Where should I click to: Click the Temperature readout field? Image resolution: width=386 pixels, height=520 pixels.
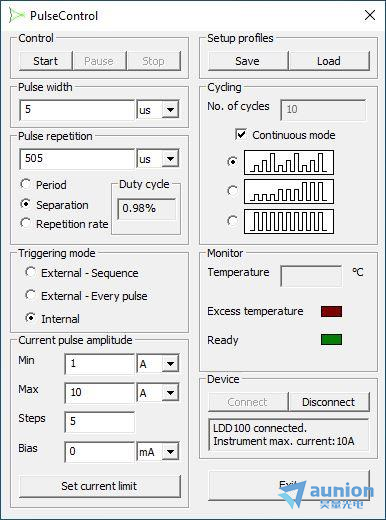pyautogui.click(x=311, y=276)
